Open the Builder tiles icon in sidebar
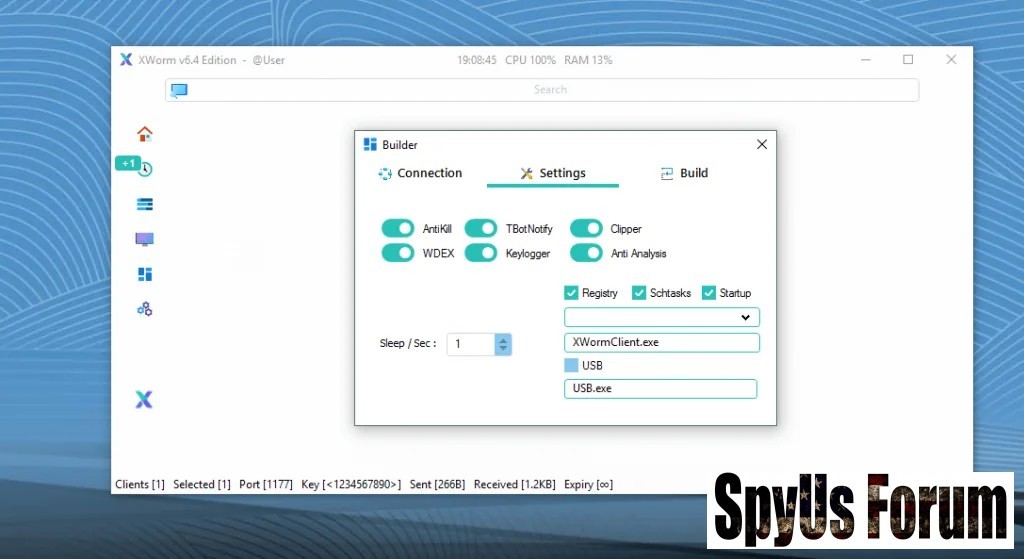This screenshot has width=1024, height=559. (x=145, y=274)
